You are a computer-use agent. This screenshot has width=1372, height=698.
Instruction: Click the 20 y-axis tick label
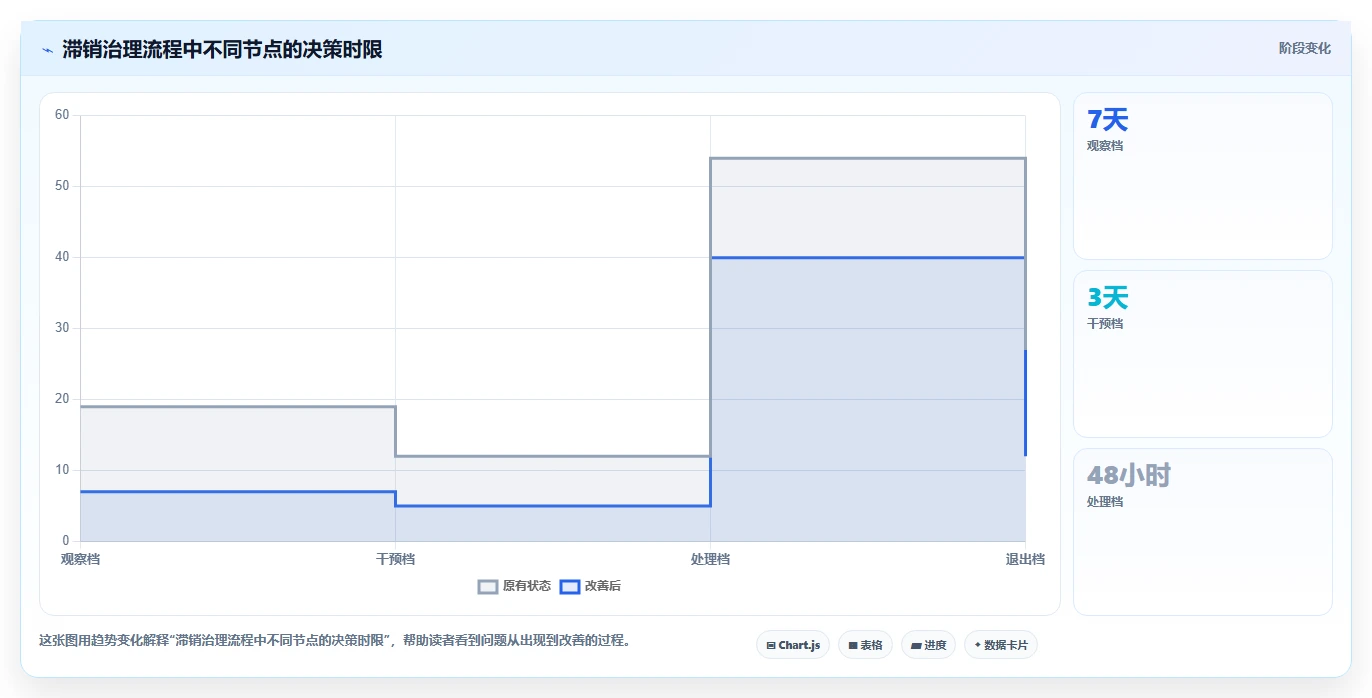pos(62,399)
